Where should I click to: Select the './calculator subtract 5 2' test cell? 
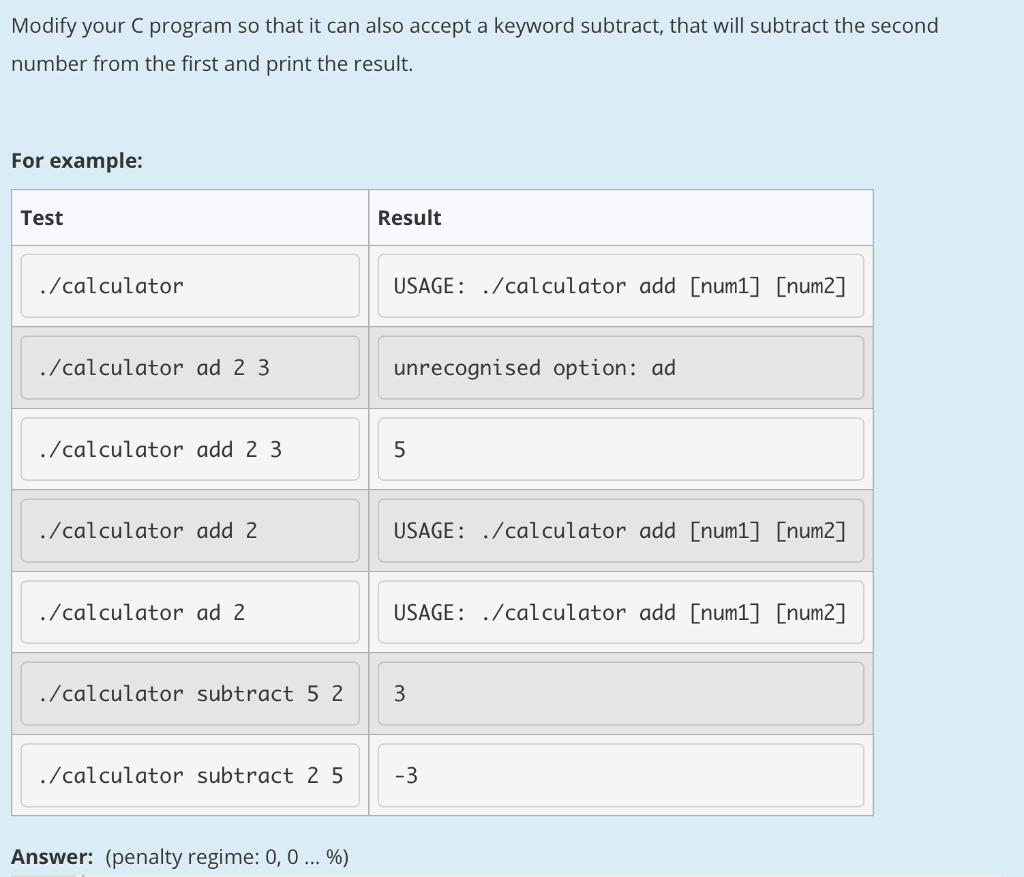pos(190,693)
